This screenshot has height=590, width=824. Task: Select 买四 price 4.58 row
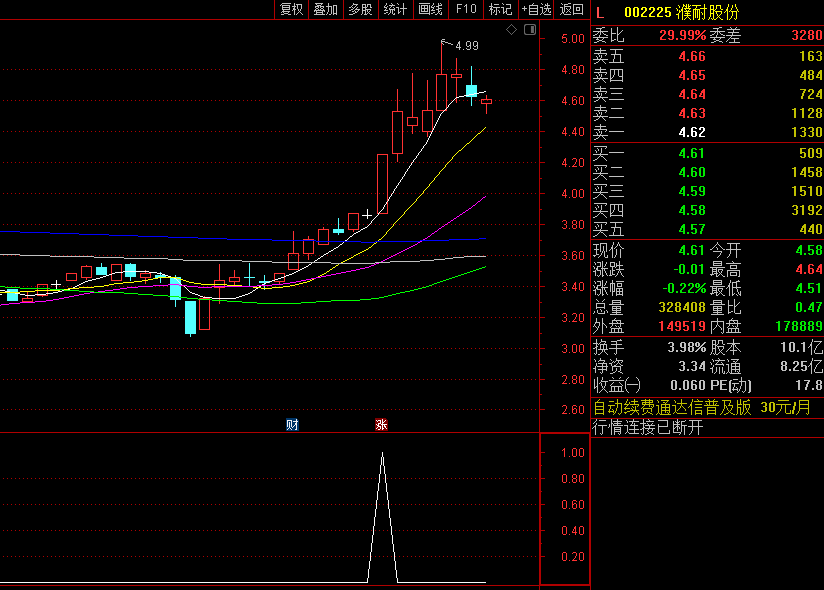[x=707, y=210]
